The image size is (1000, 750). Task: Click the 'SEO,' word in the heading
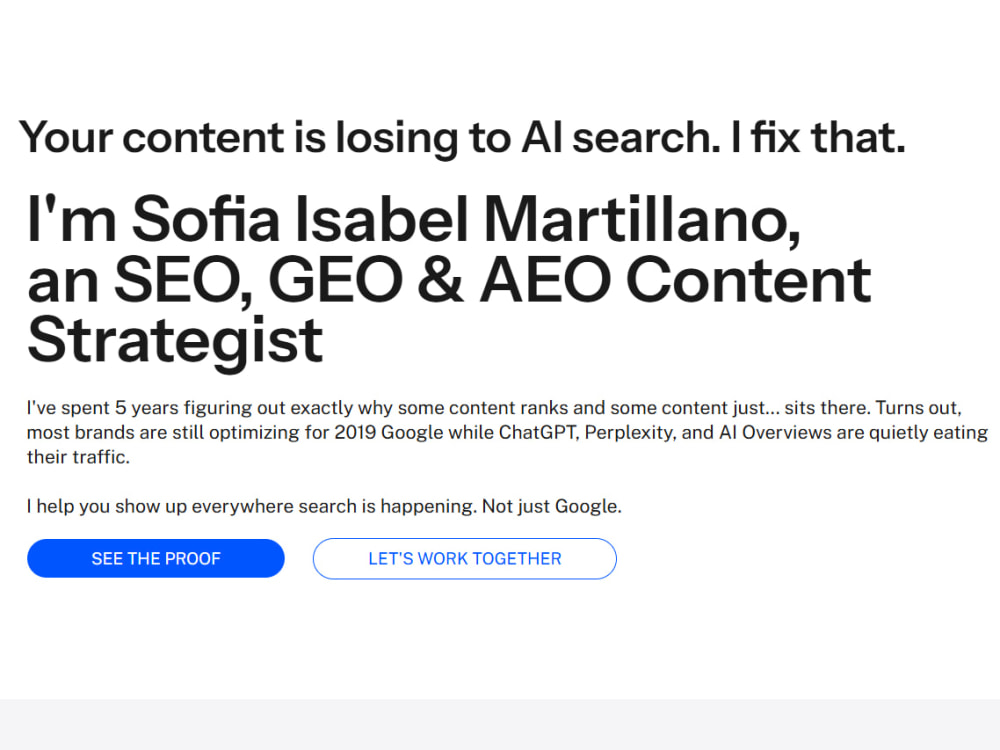[x=184, y=280]
